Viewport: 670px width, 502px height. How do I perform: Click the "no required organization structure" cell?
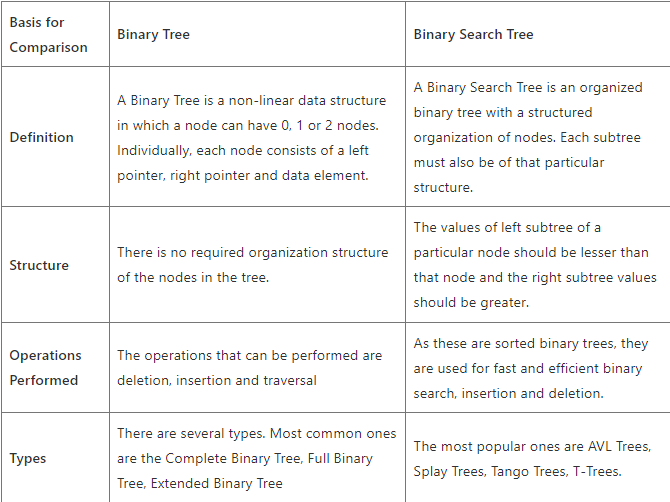pos(252,265)
